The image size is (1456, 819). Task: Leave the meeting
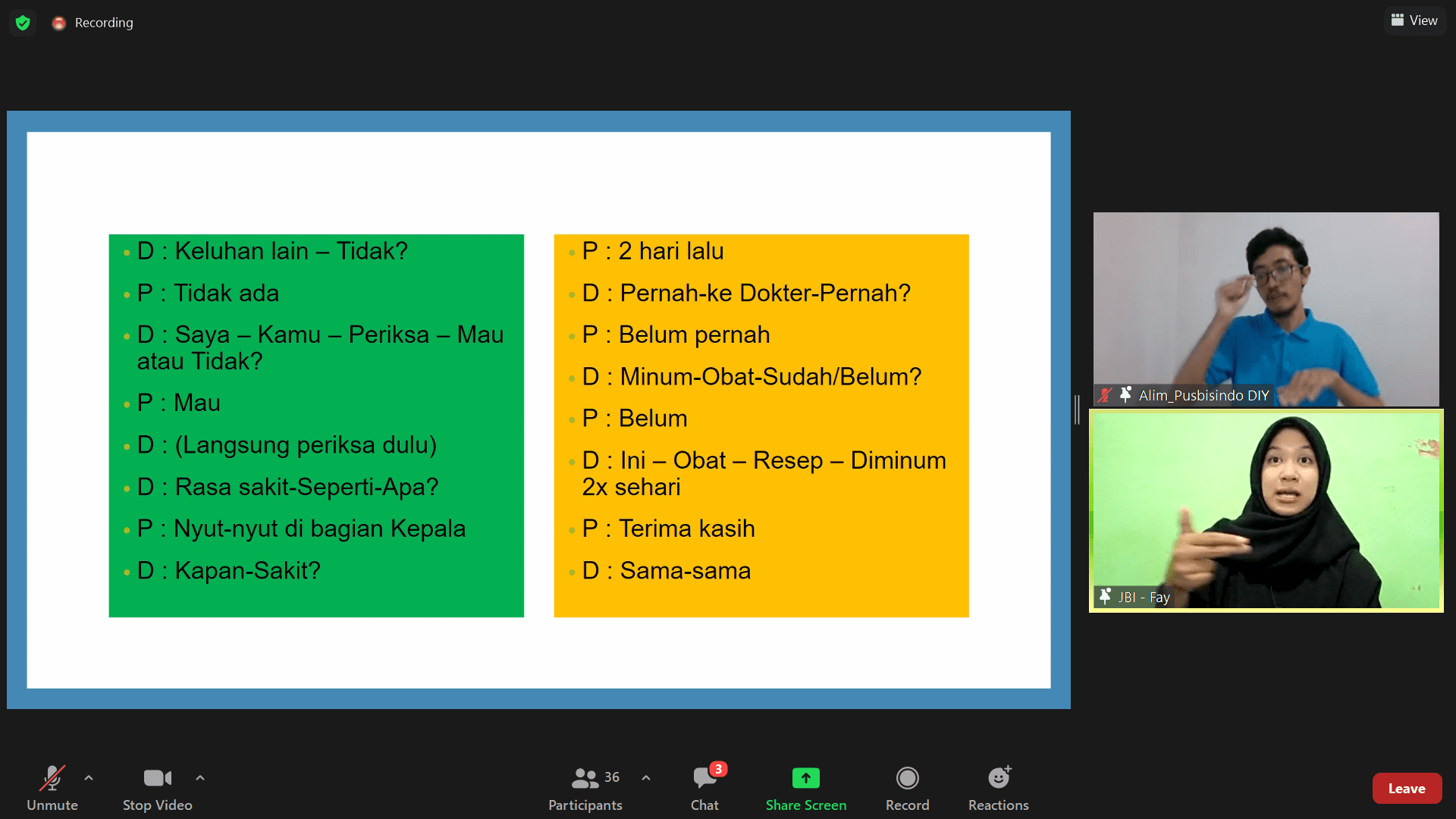pos(1407,788)
